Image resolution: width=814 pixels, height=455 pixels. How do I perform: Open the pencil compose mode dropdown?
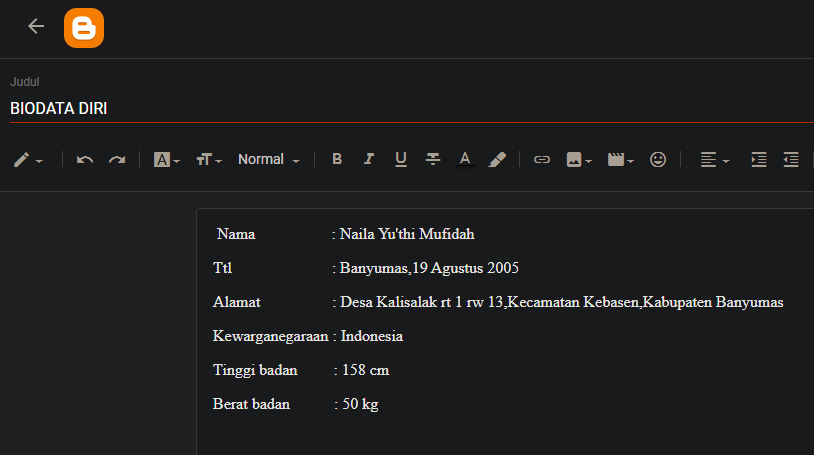pos(28,160)
